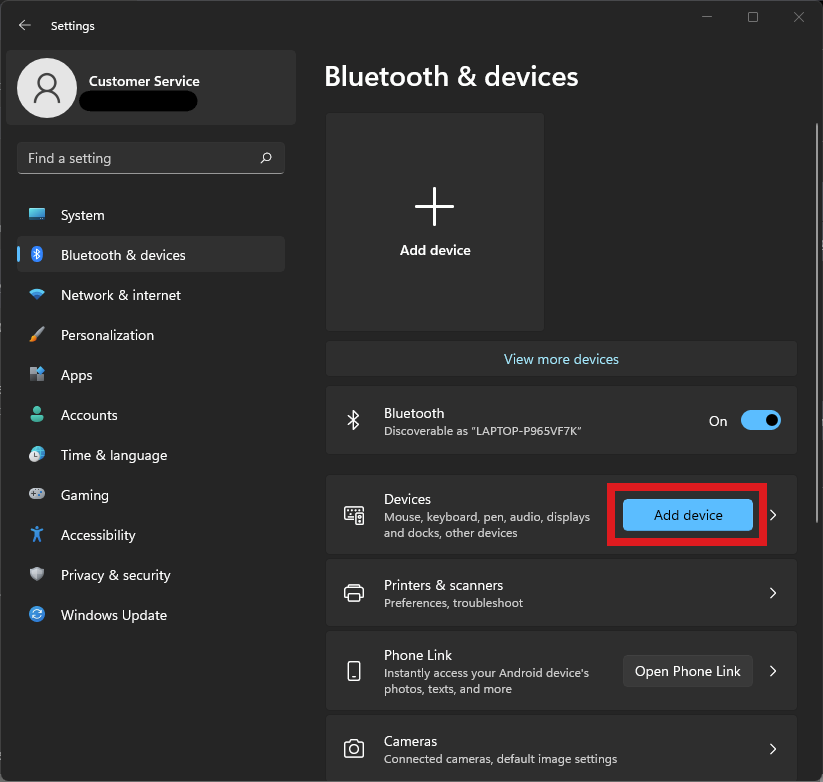823x782 pixels.
Task: Expand the Devices row chevron
Action: point(773,515)
